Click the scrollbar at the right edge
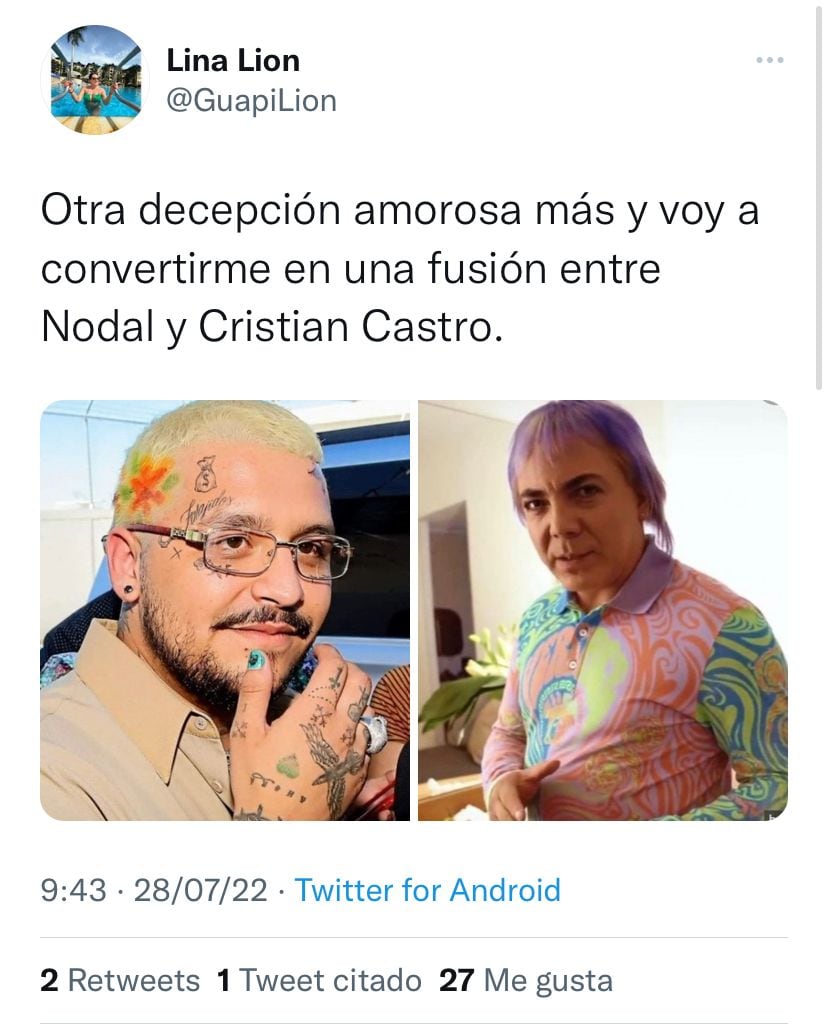828x1030 pixels. point(818,197)
